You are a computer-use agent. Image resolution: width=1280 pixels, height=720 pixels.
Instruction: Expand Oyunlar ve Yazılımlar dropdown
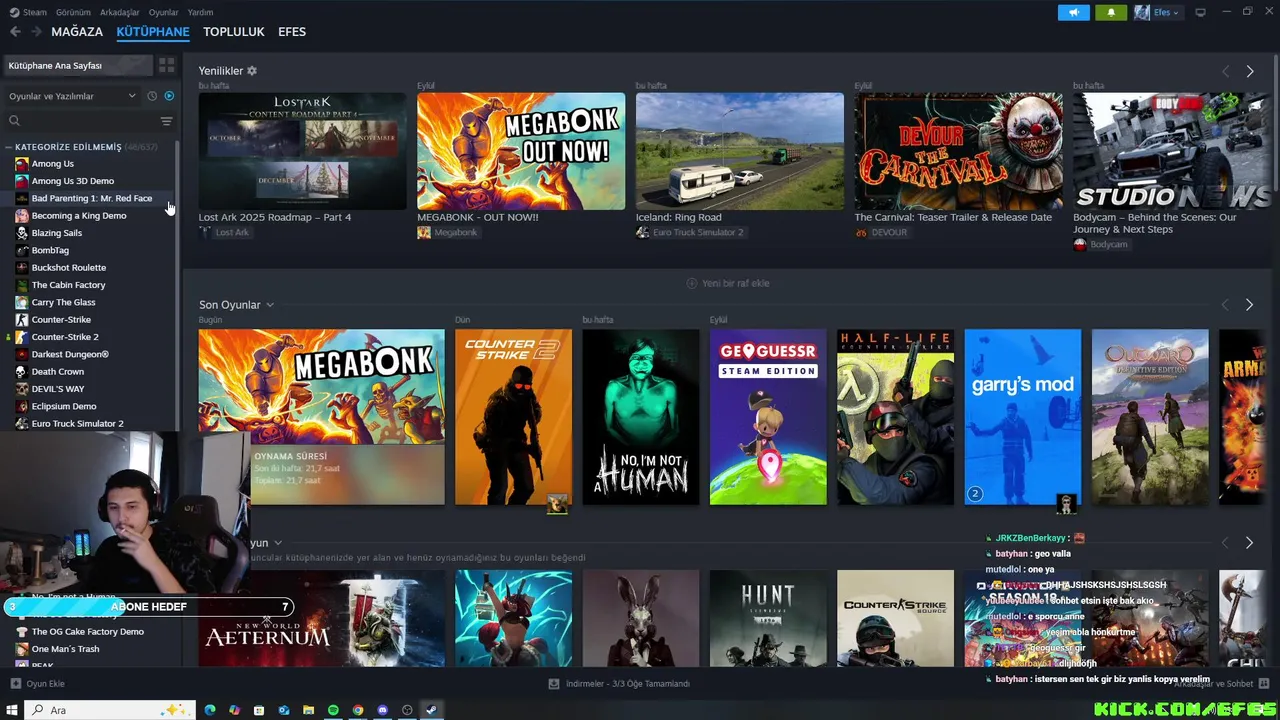(72, 96)
